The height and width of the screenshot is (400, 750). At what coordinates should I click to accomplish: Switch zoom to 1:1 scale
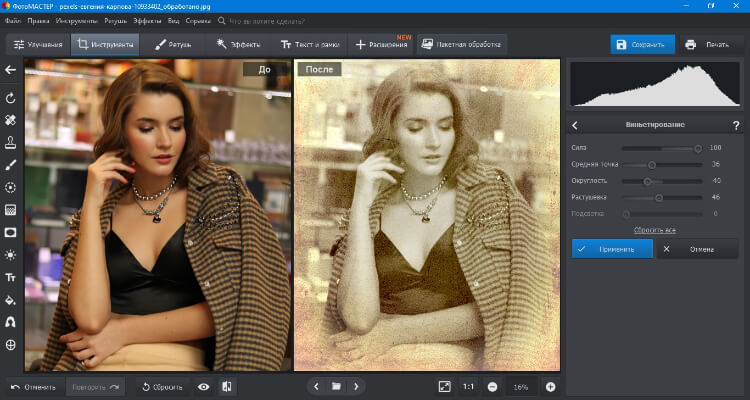pyautogui.click(x=468, y=386)
